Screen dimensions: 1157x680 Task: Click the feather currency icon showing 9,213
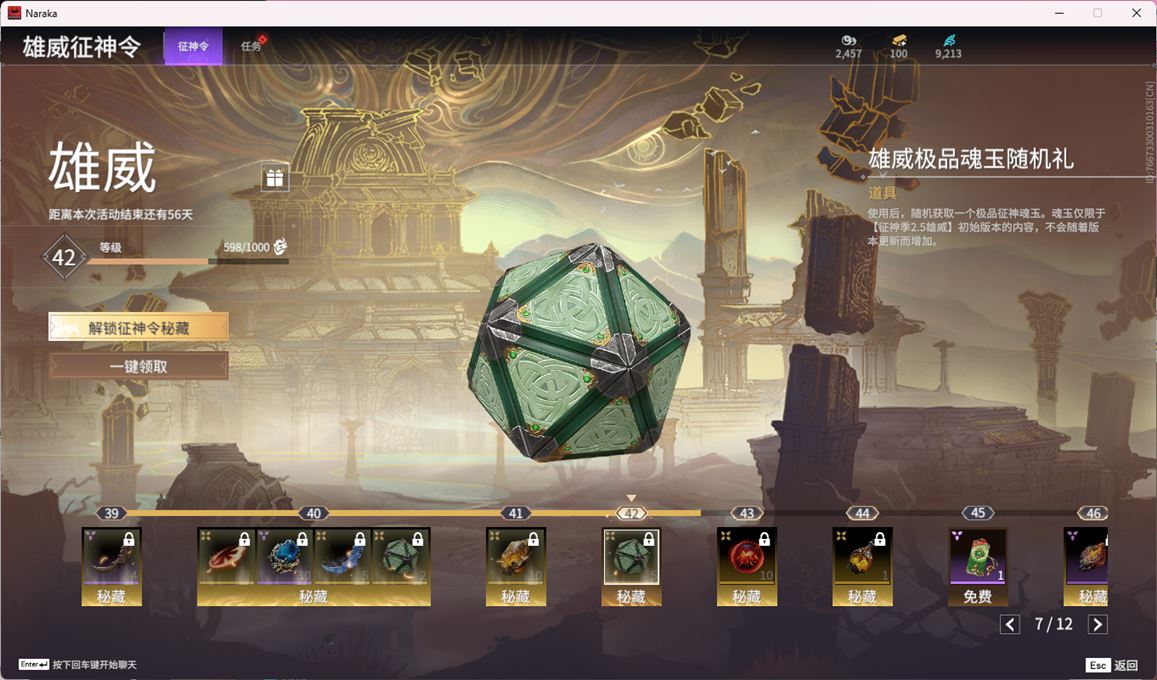(x=949, y=40)
